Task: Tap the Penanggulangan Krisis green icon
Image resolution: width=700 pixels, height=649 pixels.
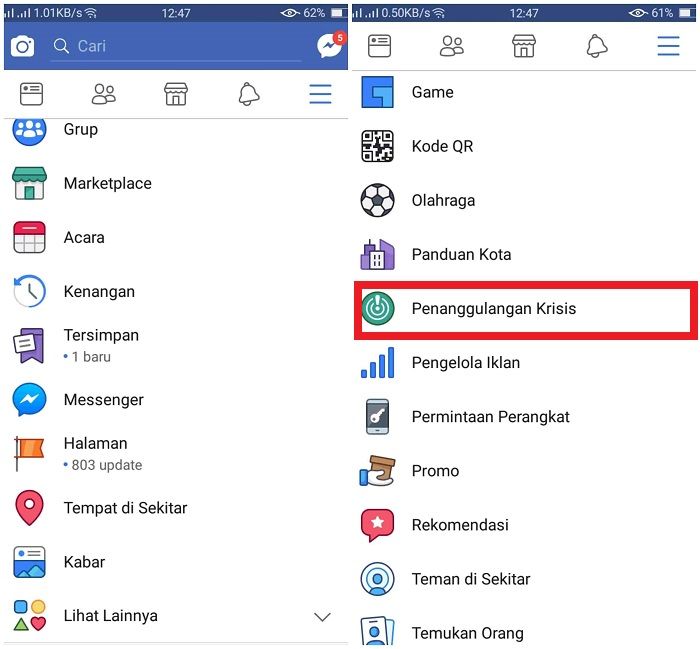Action: point(378,308)
